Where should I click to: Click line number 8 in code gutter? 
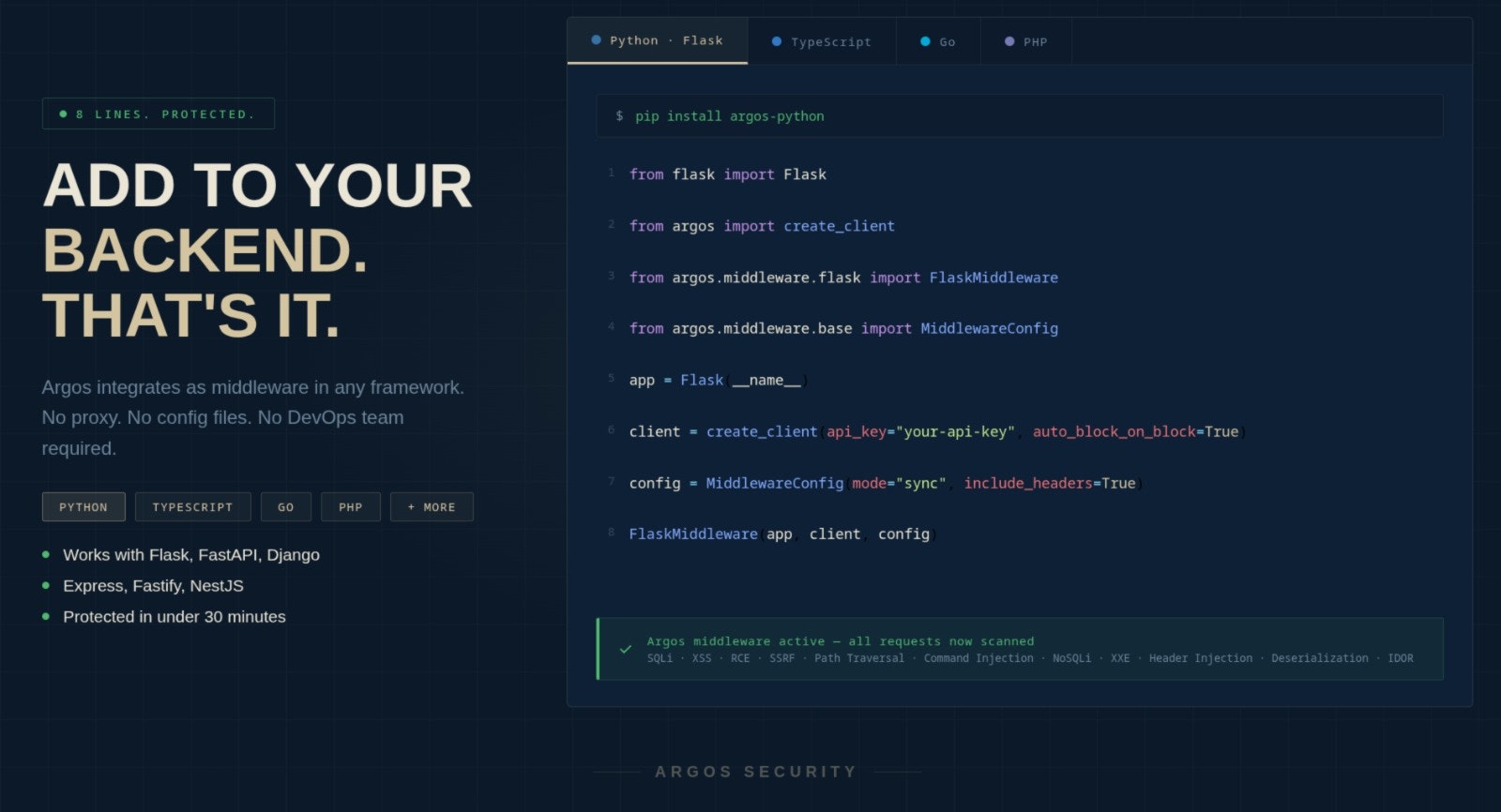tap(612, 532)
